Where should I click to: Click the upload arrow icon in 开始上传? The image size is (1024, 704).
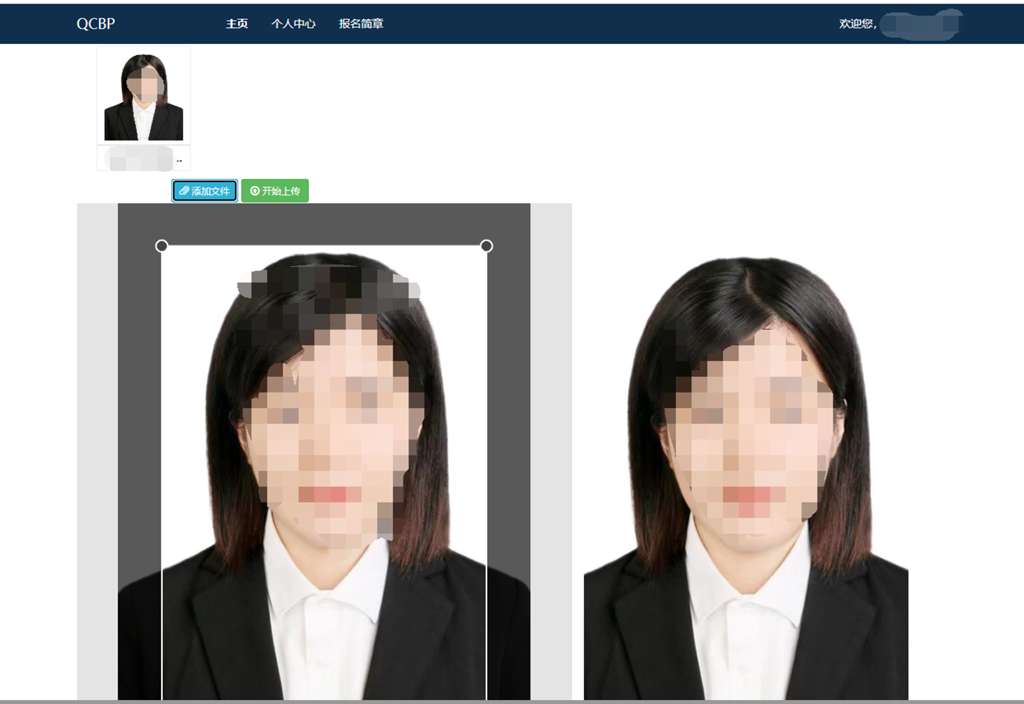[255, 191]
